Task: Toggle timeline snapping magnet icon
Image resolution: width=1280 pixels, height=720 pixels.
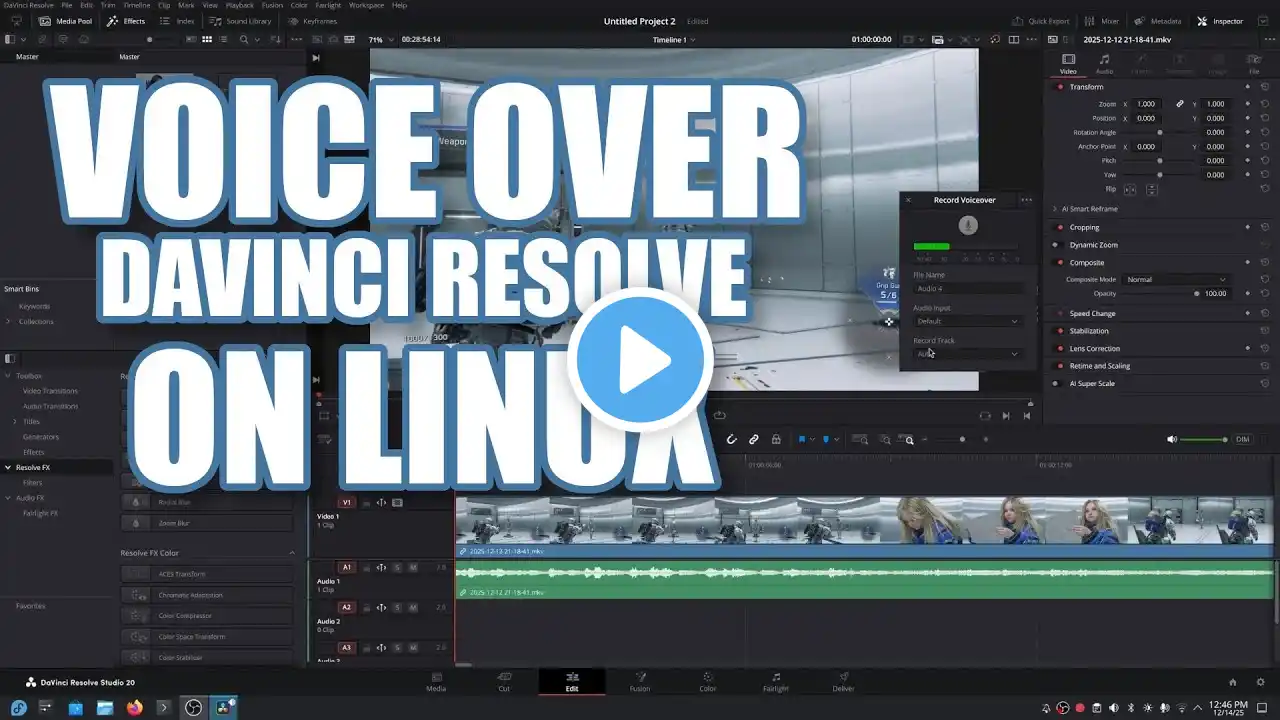Action: pyautogui.click(x=731, y=439)
